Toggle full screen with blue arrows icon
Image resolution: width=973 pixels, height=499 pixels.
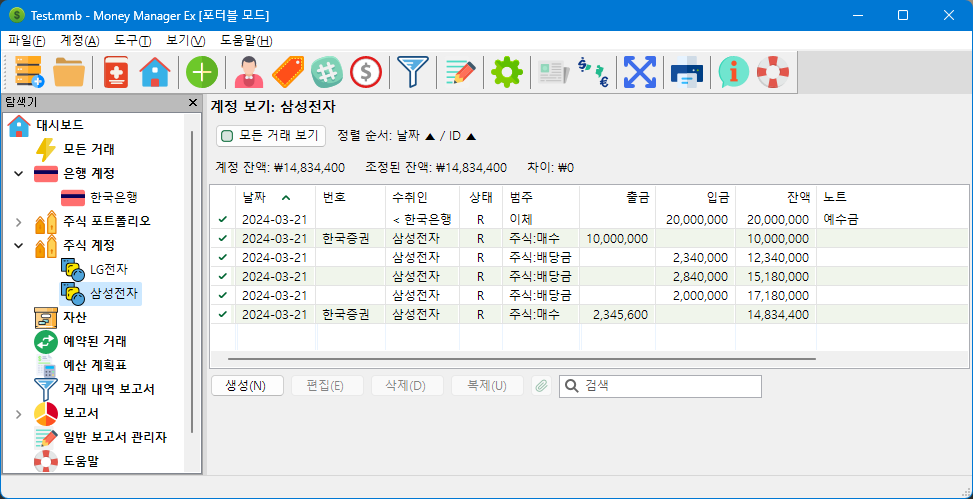point(640,72)
